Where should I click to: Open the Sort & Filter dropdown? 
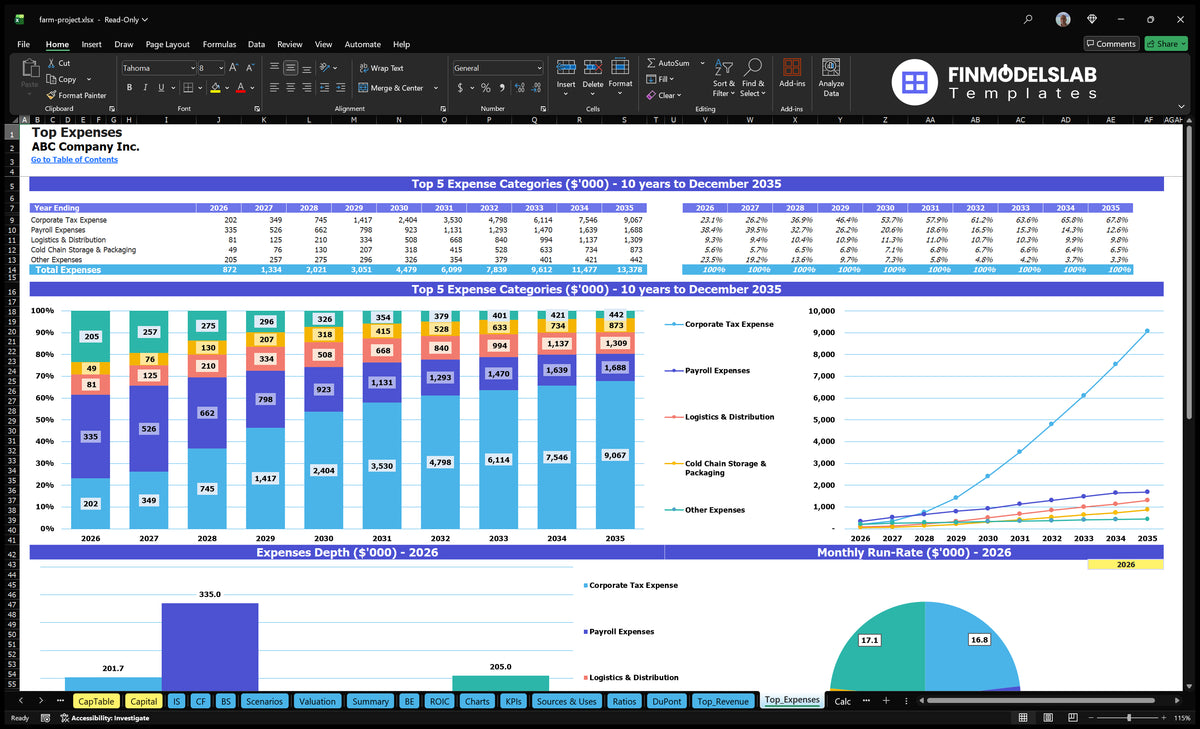coord(723,79)
